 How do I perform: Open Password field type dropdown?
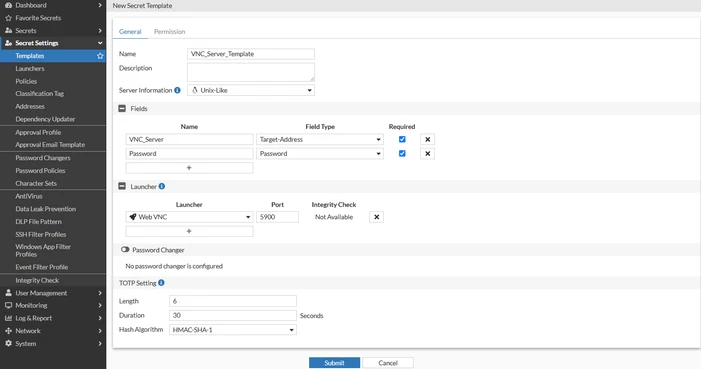pyautogui.click(x=320, y=153)
